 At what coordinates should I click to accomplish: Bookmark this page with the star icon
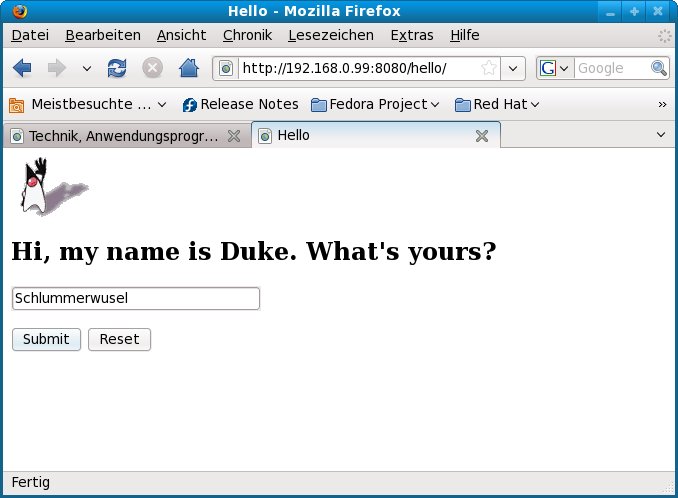click(488, 68)
